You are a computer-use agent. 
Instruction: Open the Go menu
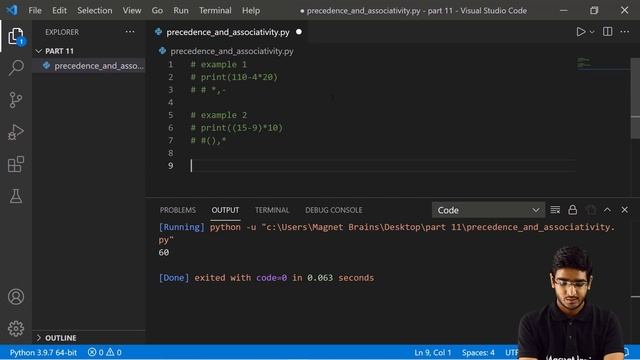tap(157, 11)
